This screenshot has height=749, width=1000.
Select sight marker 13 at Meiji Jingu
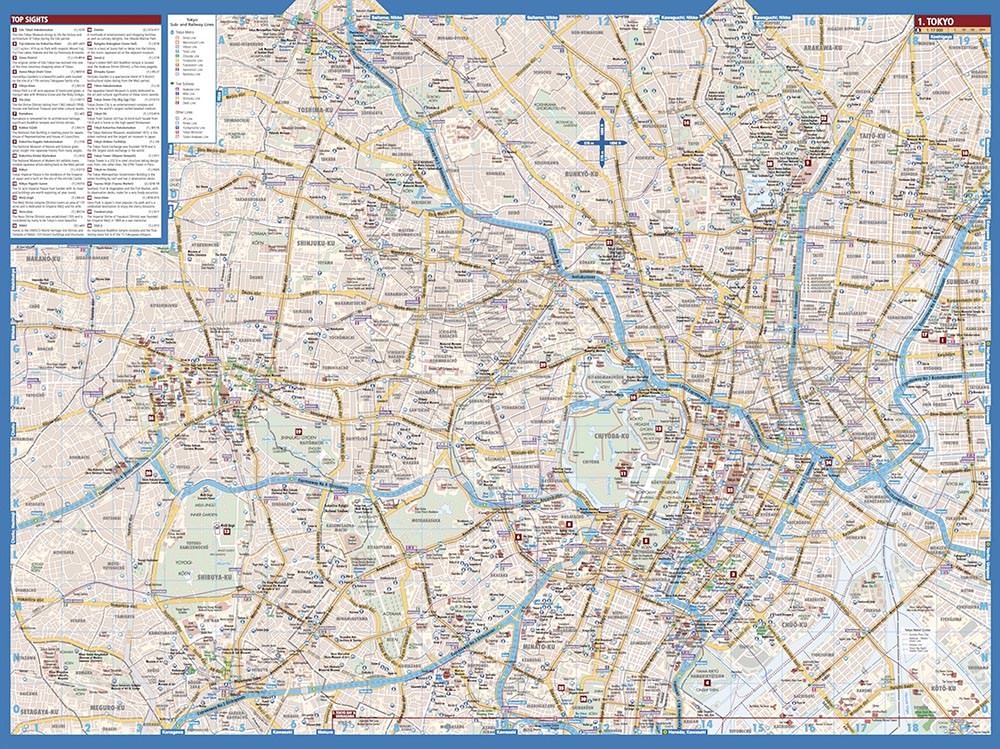tap(226, 531)
